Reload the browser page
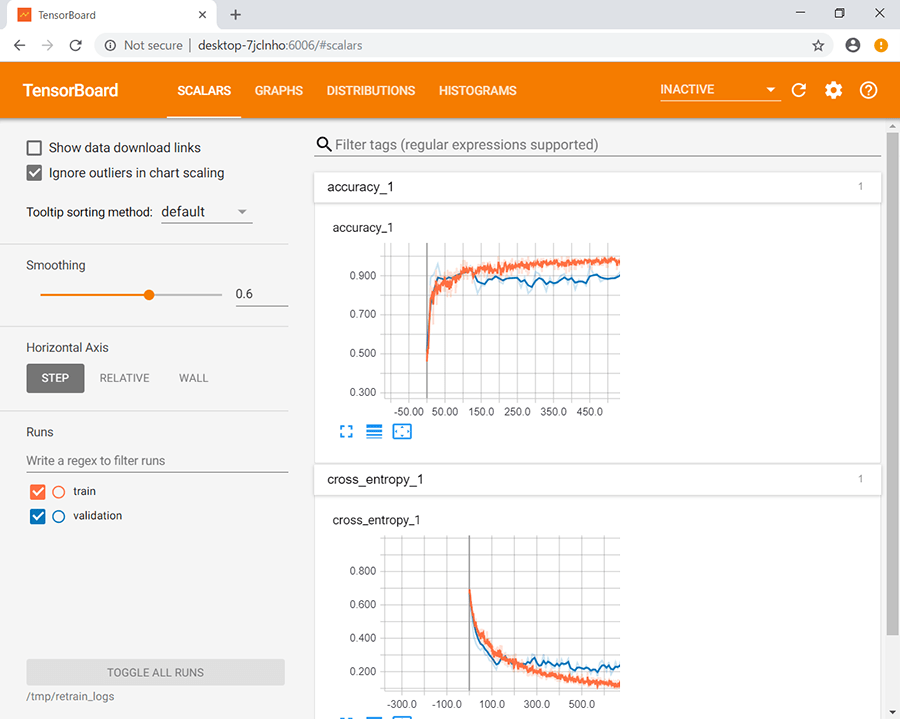Viewport: 900px width, 719px height. (75, 45)
